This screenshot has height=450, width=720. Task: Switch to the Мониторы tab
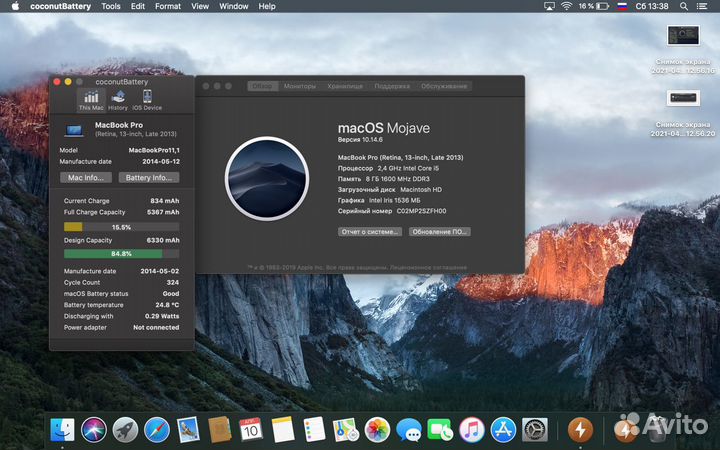tap(300, 86)
